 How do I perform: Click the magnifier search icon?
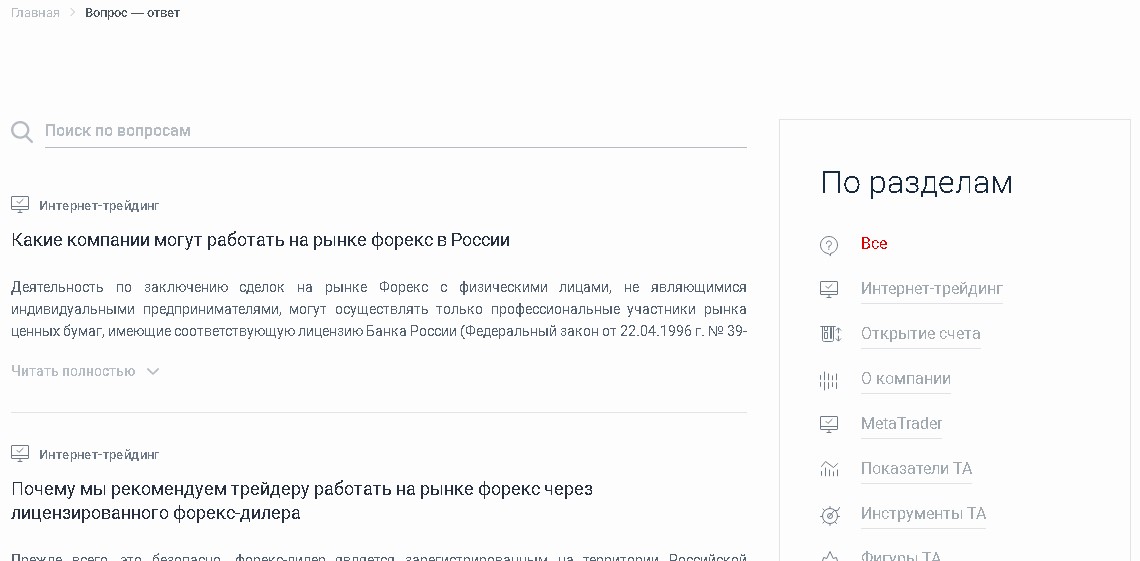[22, 131]
